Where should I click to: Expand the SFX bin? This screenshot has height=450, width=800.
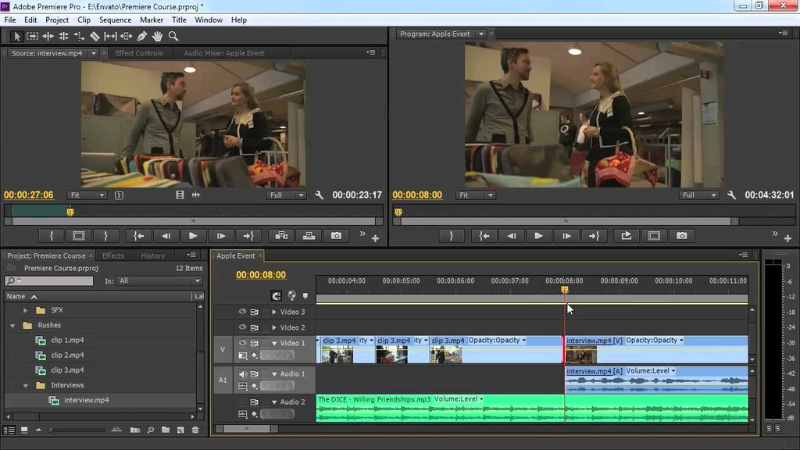[25, 310]
